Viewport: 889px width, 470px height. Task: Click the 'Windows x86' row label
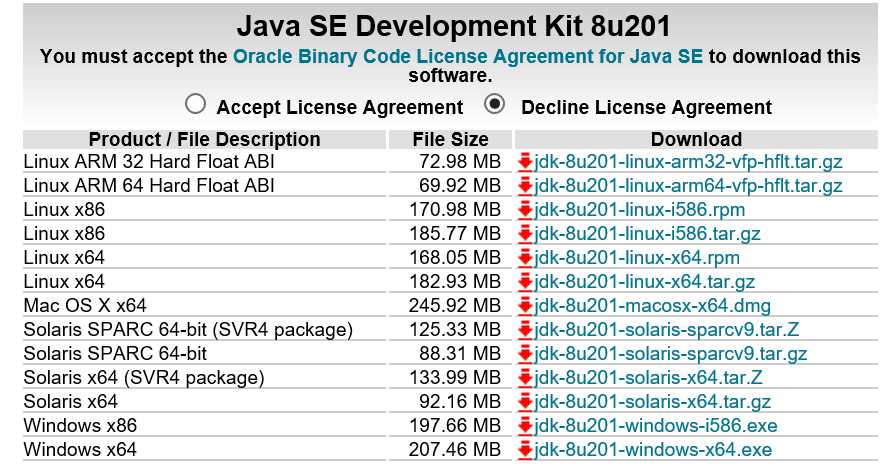pos(80,426)
